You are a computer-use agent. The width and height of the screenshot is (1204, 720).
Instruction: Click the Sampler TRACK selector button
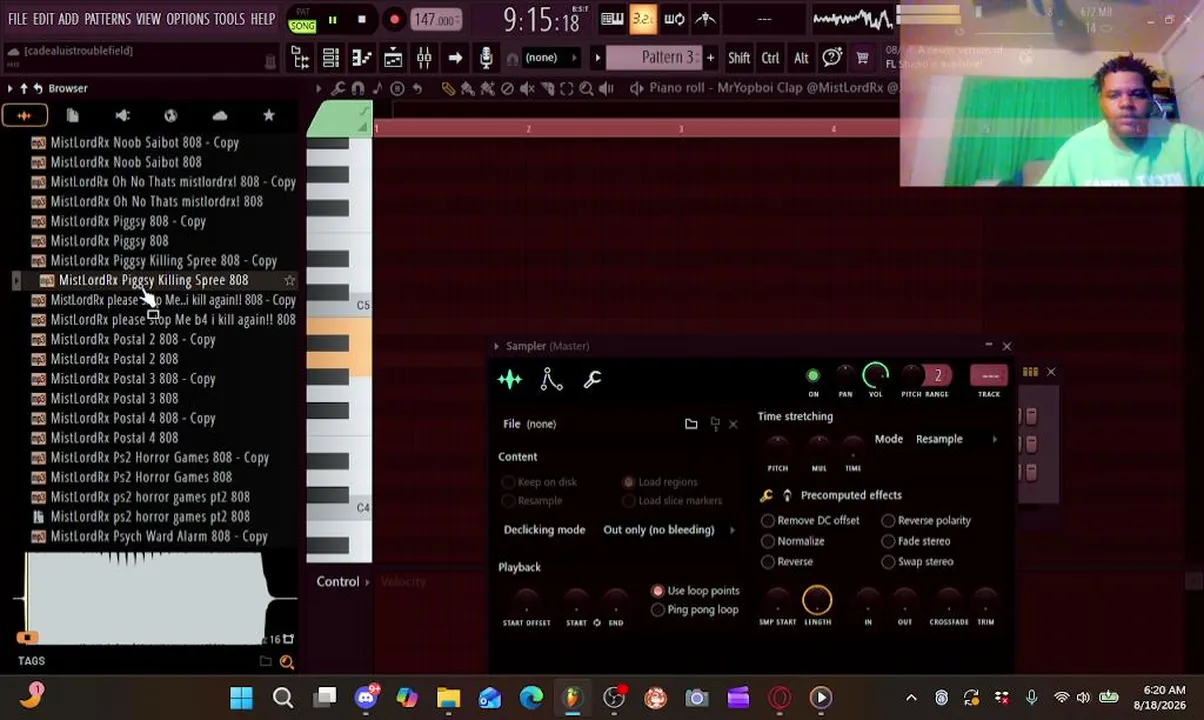(x=989, y=376)
